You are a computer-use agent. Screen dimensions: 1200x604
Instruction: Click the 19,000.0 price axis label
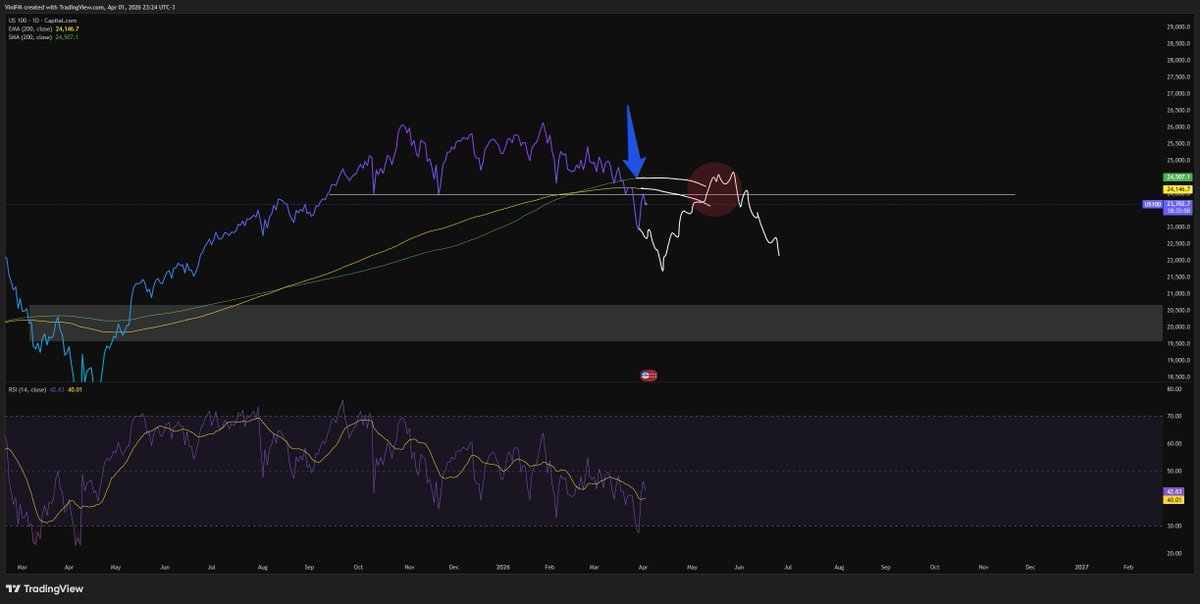1176,360
